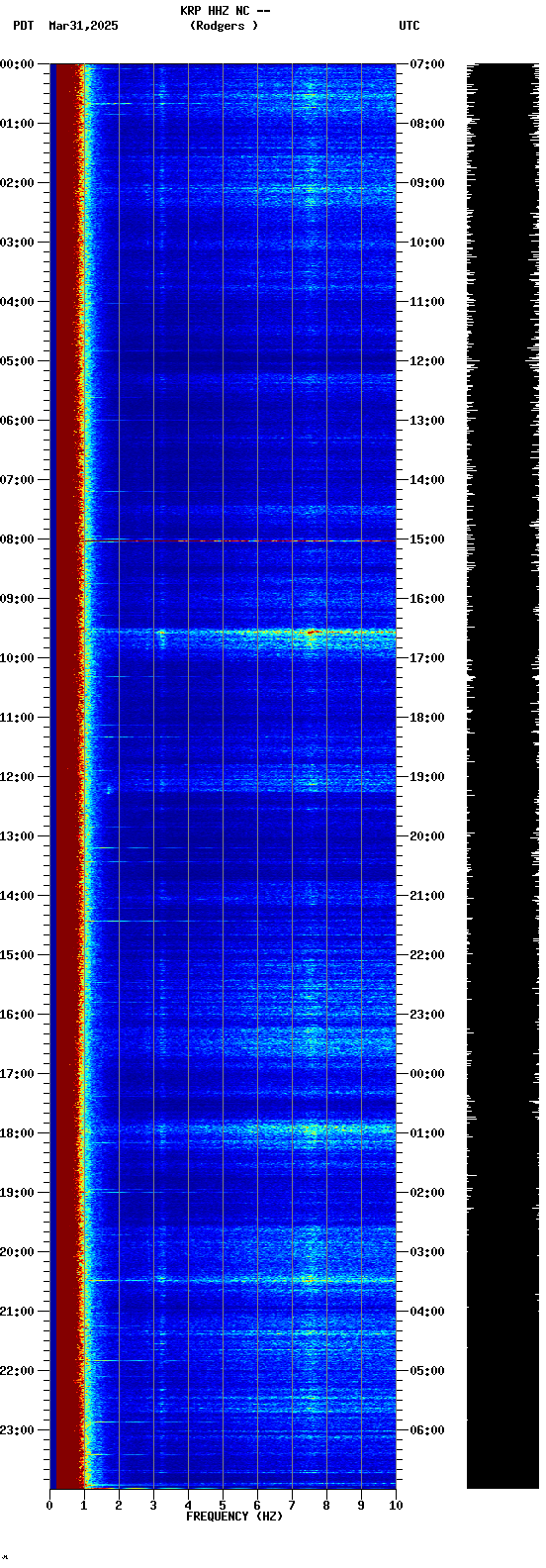546x1568 pixels.
Task: Click the '2' frequency axis tick
Action: coord(119,1506)
